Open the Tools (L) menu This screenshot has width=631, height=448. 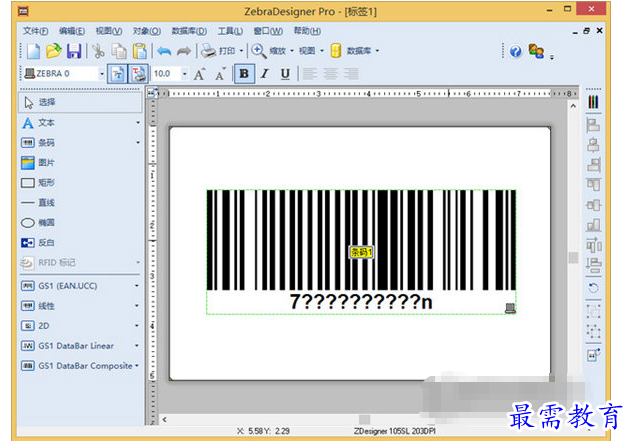pyautogui.click(x=230, y=31)
